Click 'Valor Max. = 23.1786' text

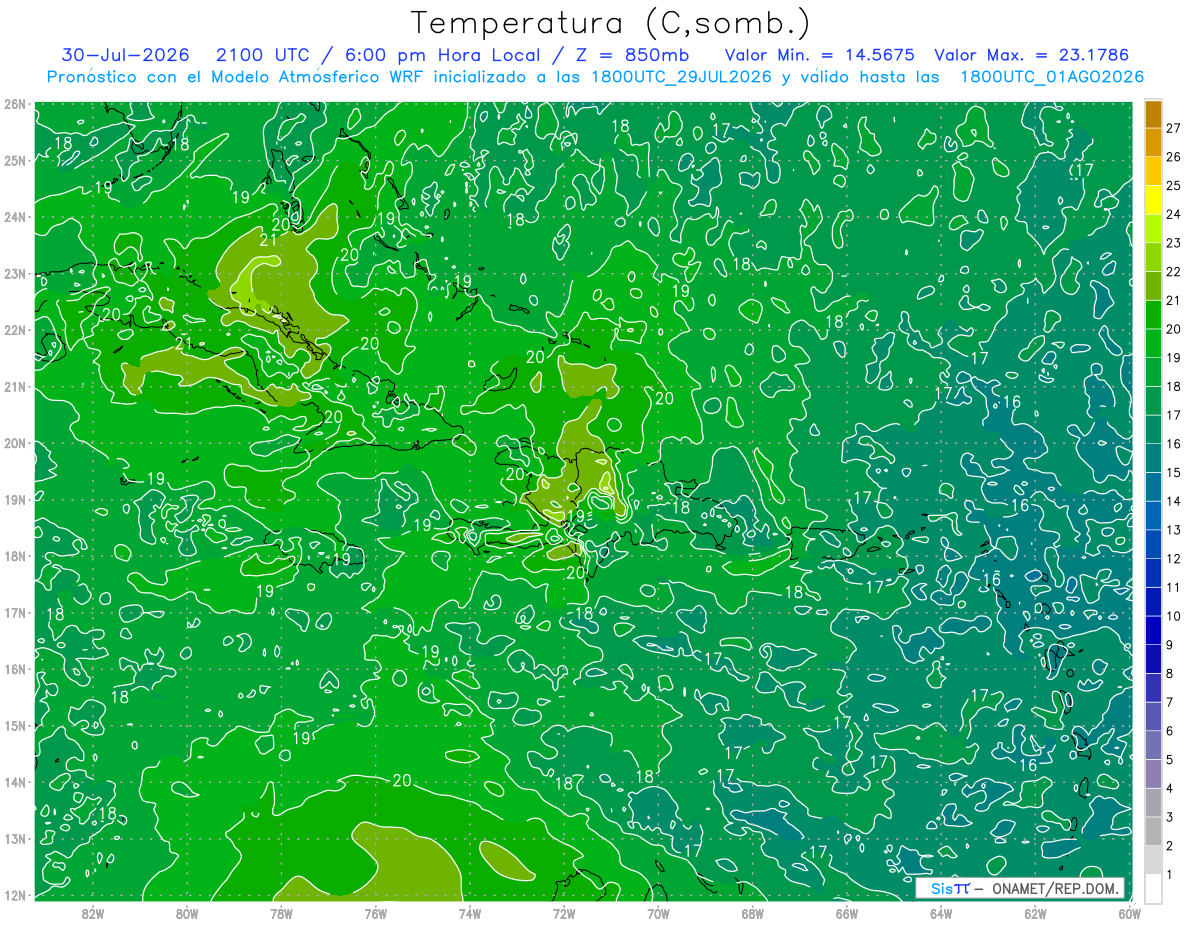1033,55
